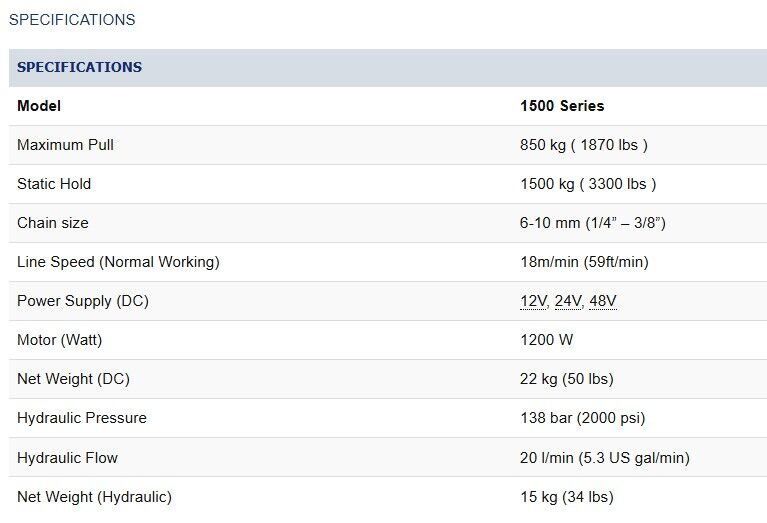The width and height of the screenshot is (767, 523).
Task: Click the 18m/min line speed value
Action: [584, 262]
